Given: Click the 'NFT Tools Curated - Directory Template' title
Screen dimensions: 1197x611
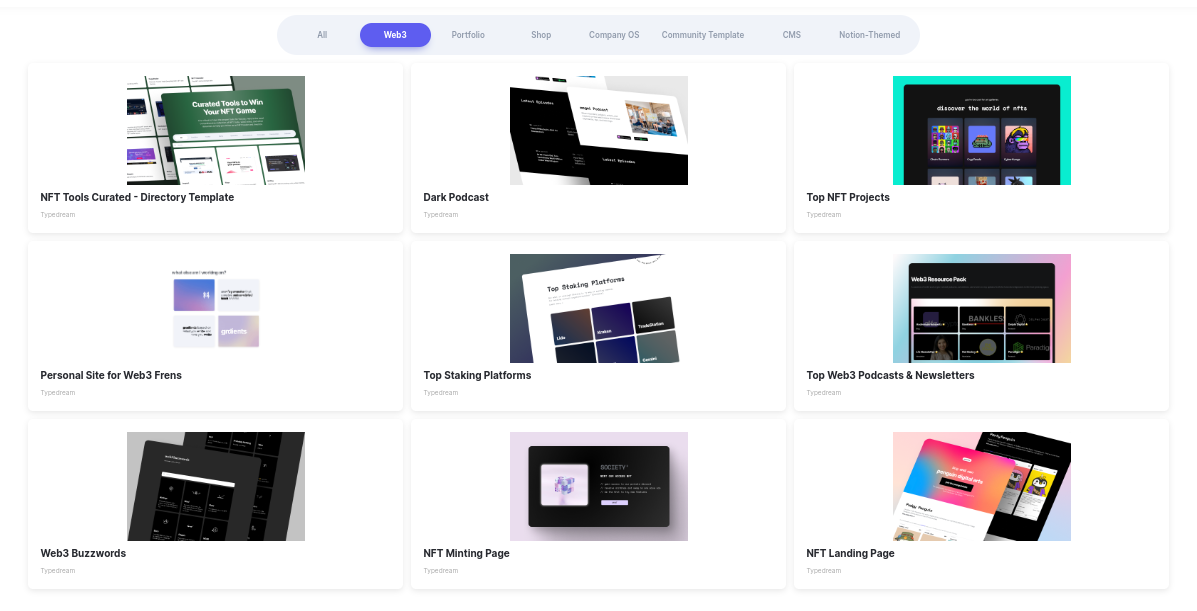Looking at the screenshot, I should pyautogui.click(x=137, y=197).
